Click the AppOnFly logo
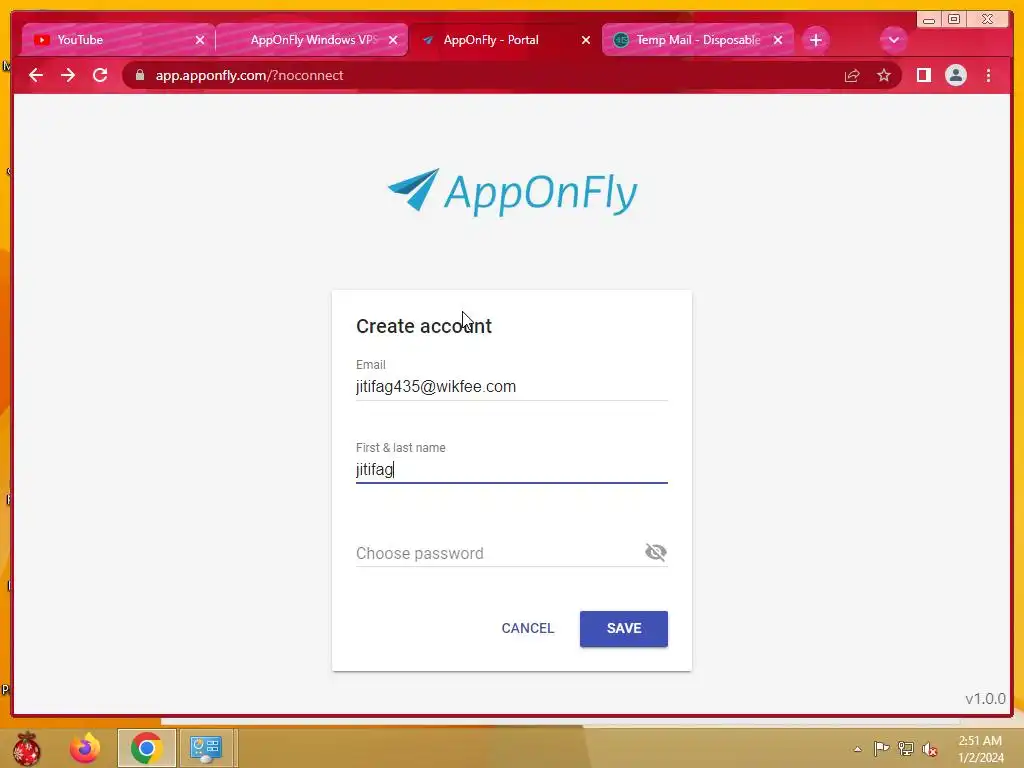The image size is (1024, 768). pos(513,191)
